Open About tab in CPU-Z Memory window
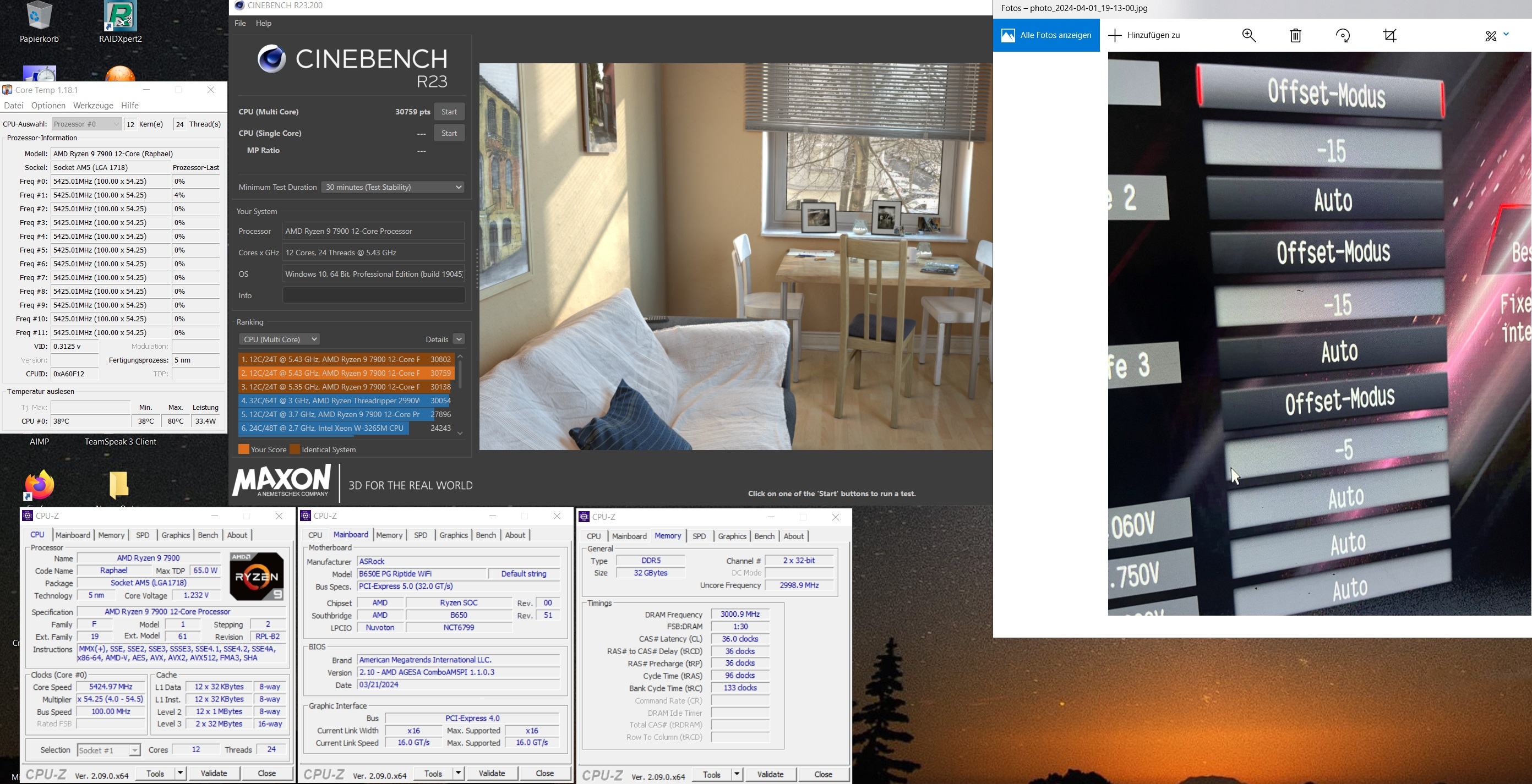 point(793,536)
